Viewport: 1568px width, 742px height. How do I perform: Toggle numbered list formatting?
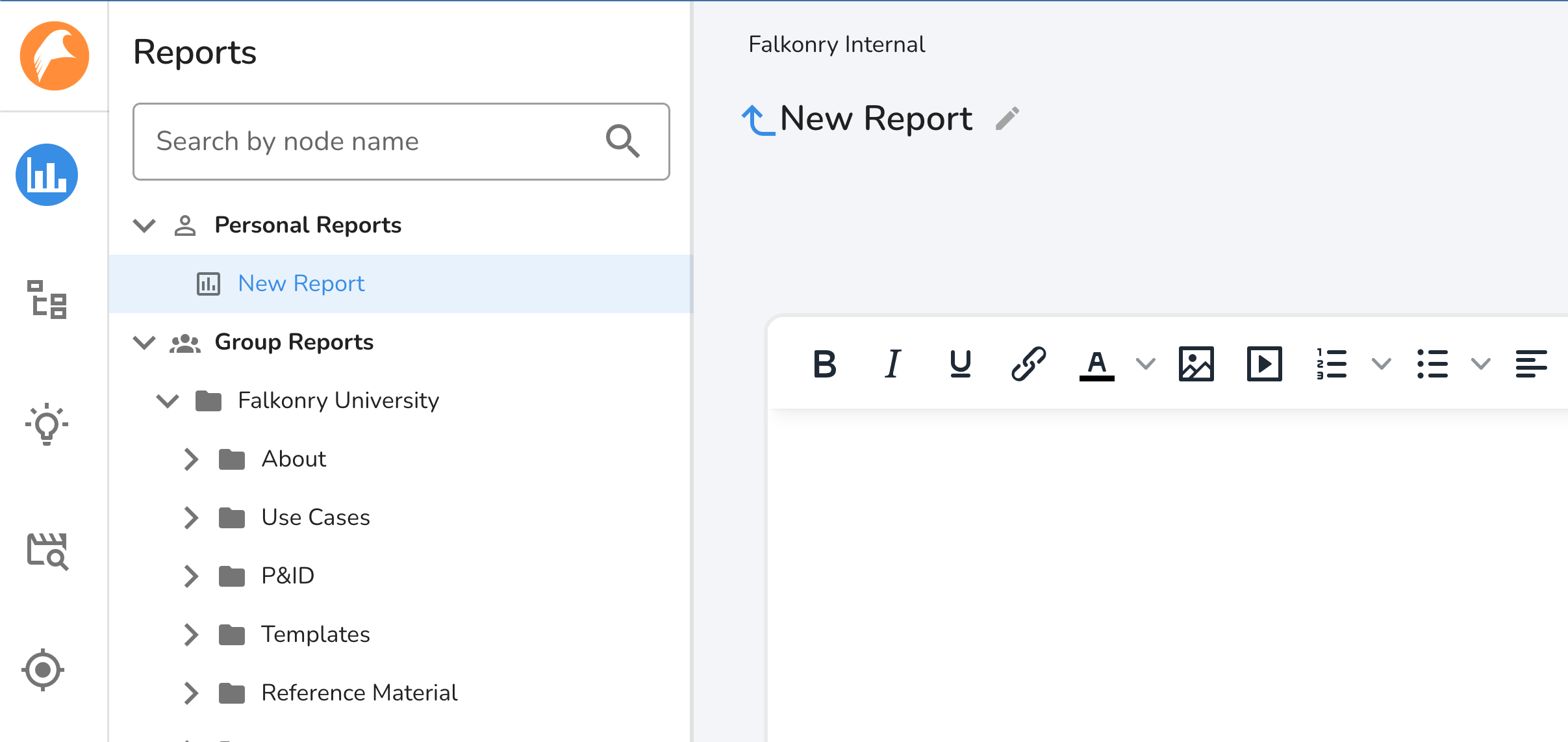tap(1332, 364)
